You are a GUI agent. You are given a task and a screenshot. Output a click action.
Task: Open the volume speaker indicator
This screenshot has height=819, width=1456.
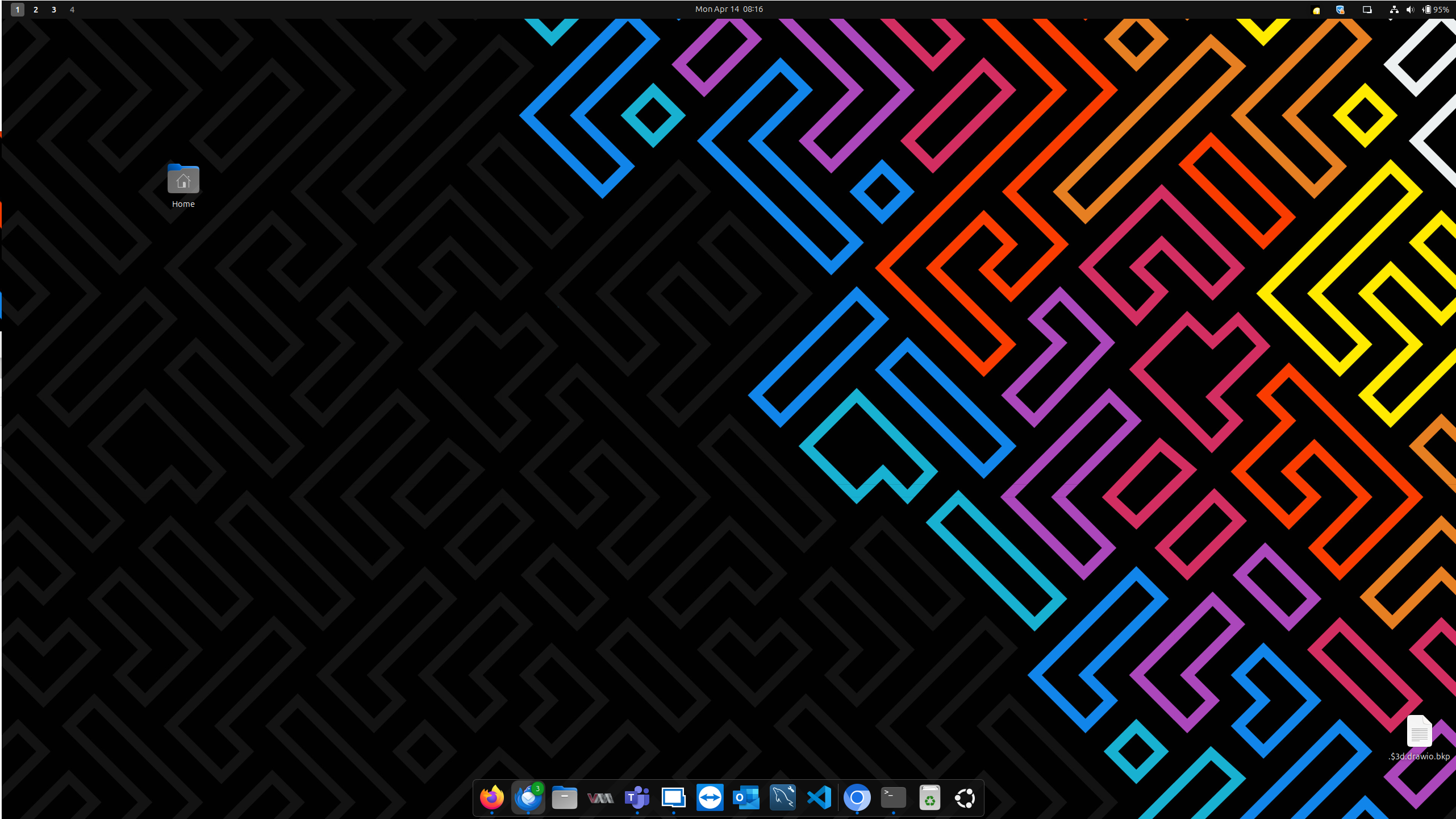1410,10
